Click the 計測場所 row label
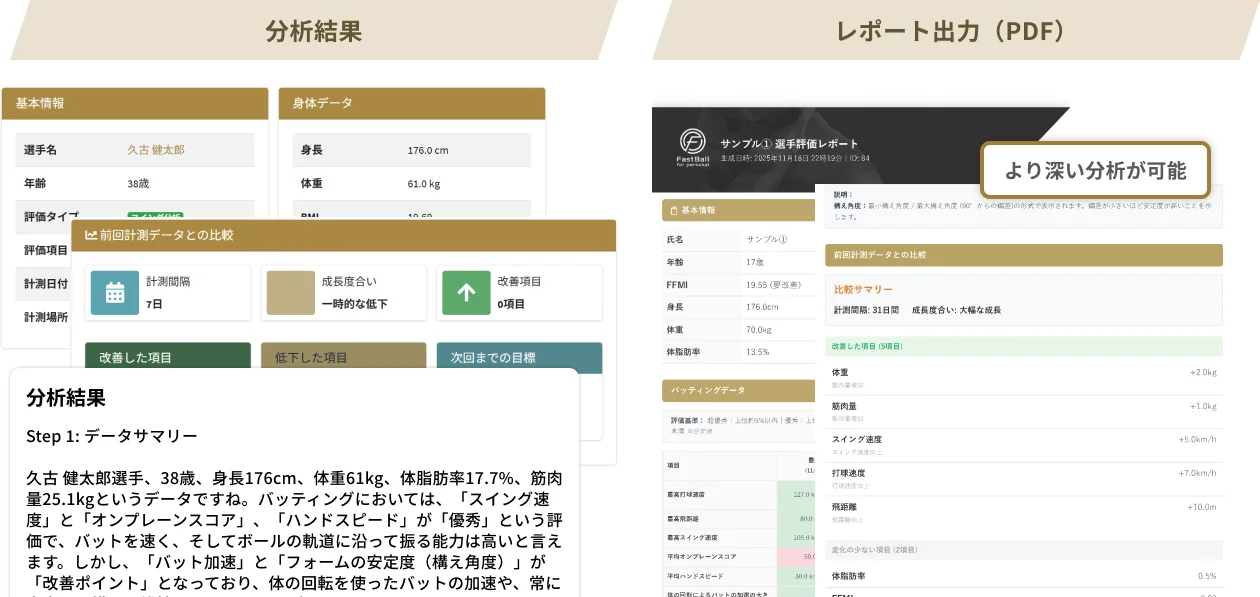The height and width of the screenshot is (597, 1260). pos(46,317)
